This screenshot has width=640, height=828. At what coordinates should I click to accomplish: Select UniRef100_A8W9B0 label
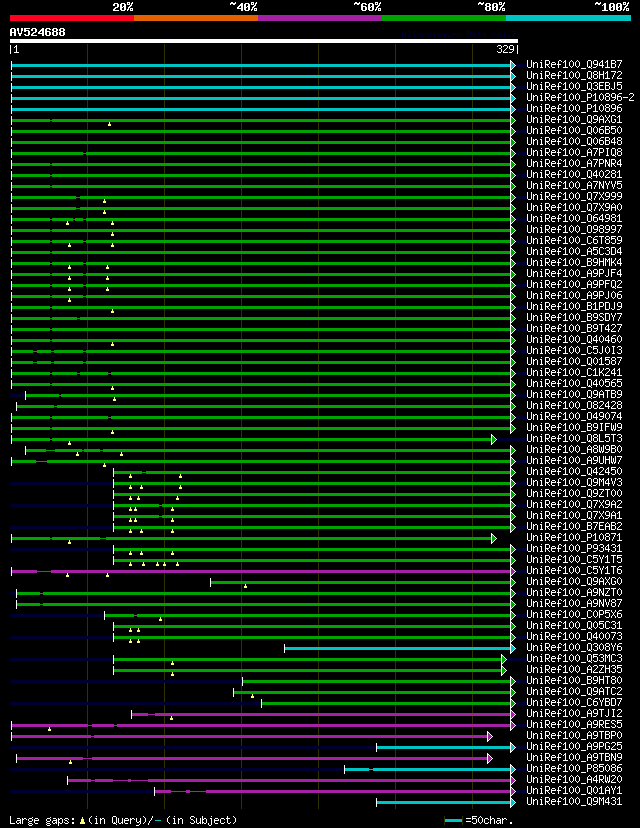(574, 449)
